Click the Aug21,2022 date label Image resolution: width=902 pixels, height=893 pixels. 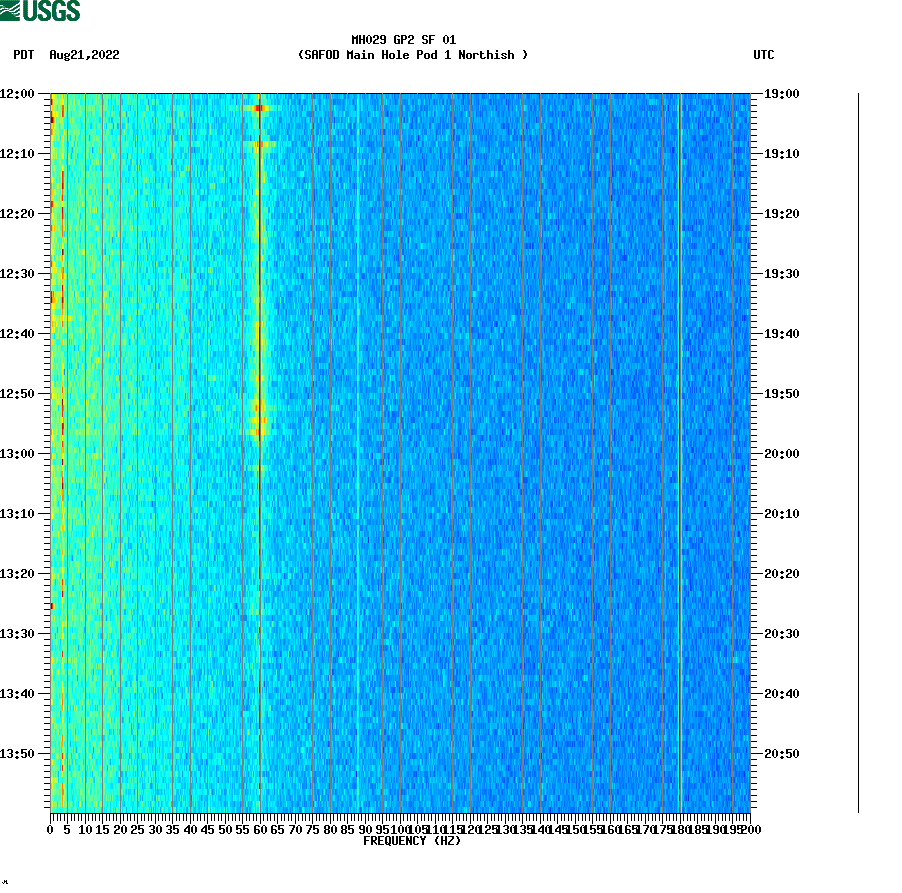click(x=82, y=56)
